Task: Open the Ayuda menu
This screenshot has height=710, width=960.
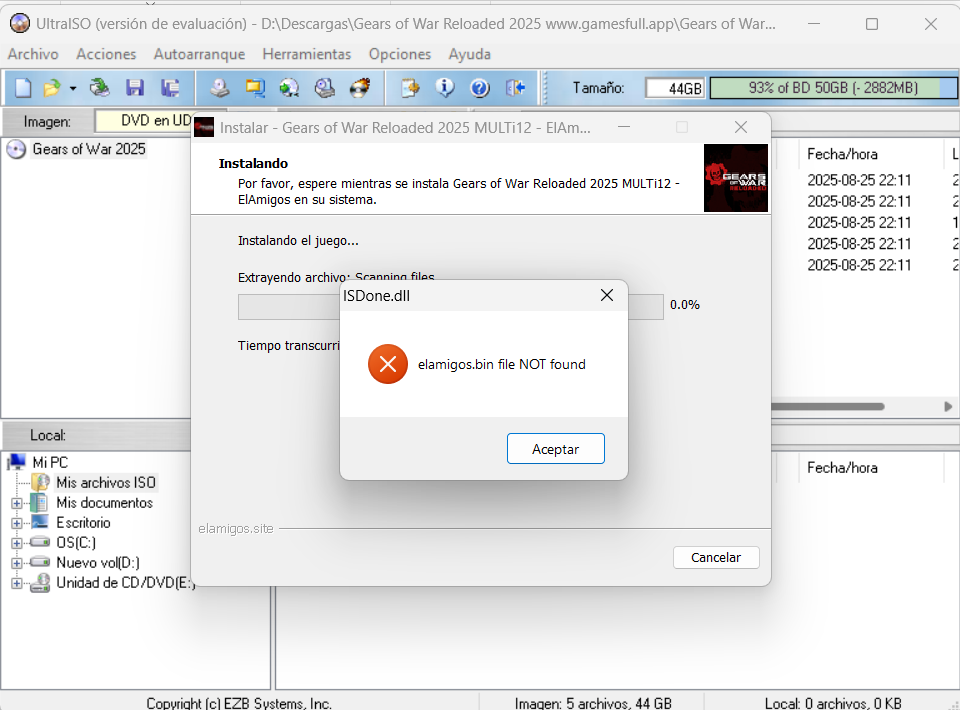Action: pos(470,54)
